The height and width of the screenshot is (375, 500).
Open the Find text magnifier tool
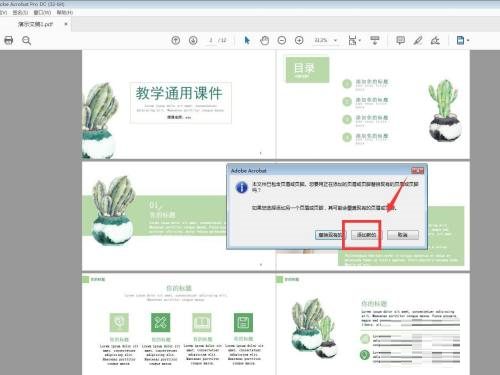[x=26, y=41]
